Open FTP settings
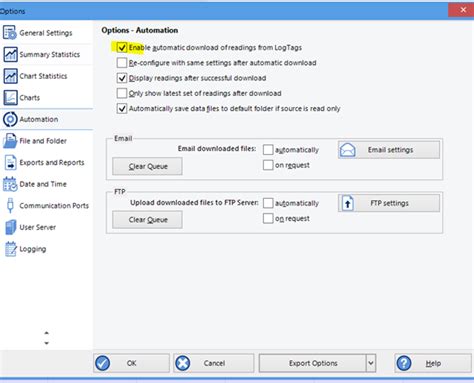Screen dimensions: 474x383 389,203
